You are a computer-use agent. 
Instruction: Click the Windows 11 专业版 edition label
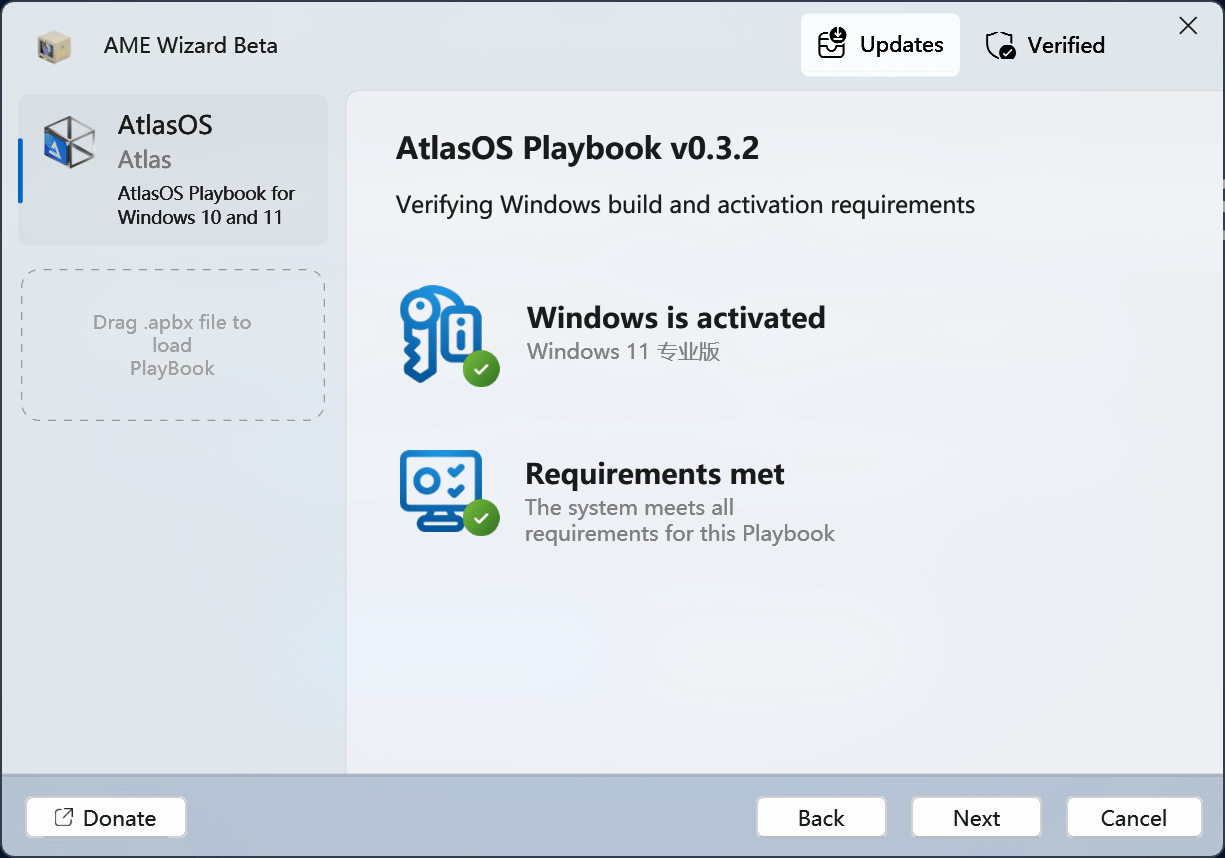coord(623,352)
